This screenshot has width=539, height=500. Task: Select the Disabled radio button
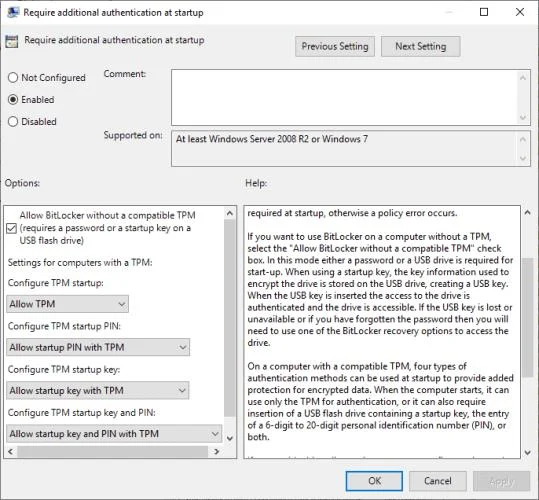pos(13,121)
